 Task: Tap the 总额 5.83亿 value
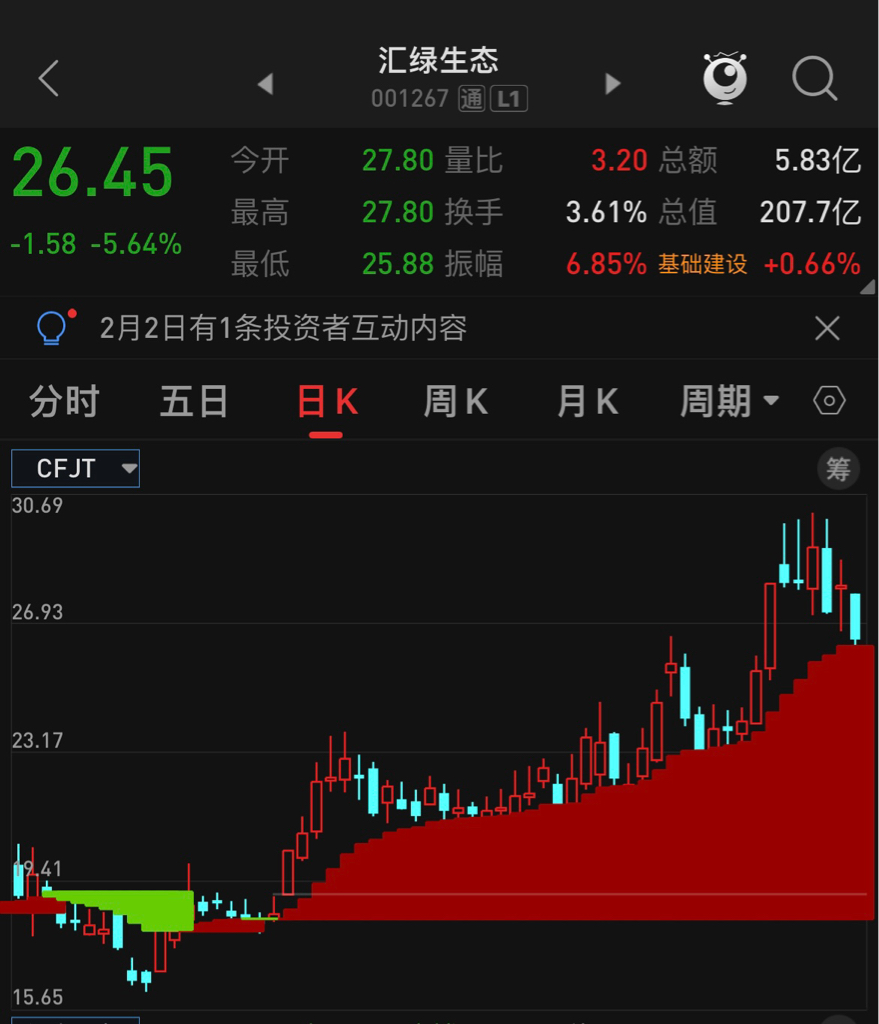pos(818,160)
